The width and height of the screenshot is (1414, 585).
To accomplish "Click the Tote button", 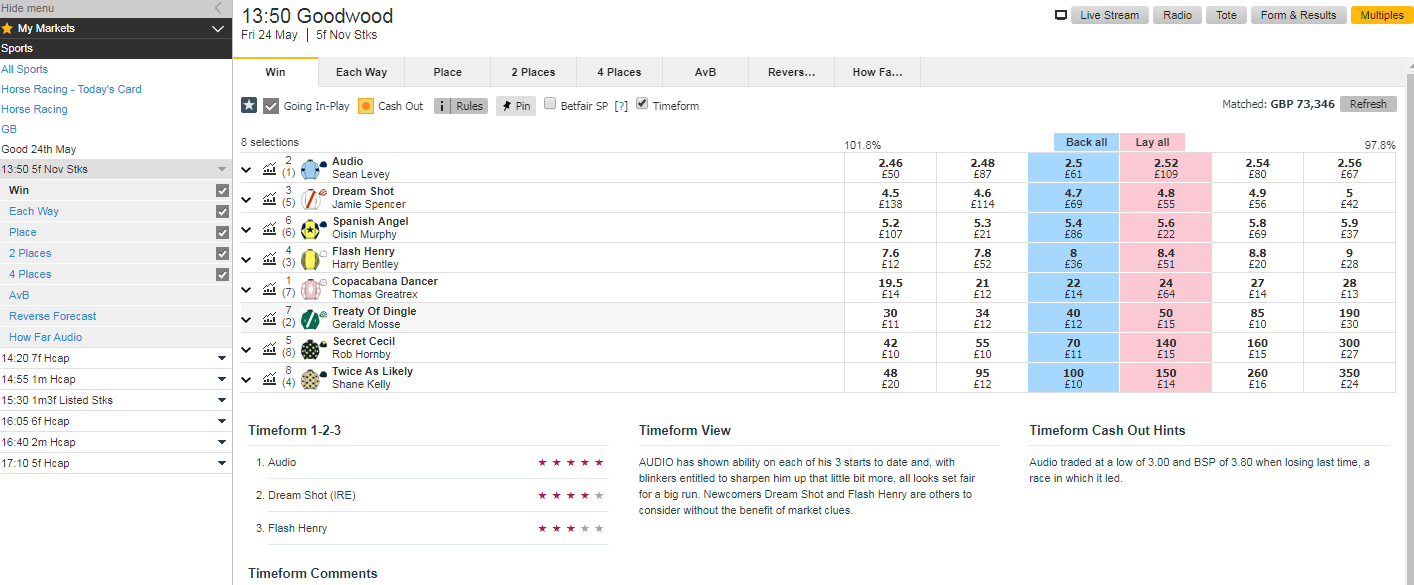I will point(1226,15).
